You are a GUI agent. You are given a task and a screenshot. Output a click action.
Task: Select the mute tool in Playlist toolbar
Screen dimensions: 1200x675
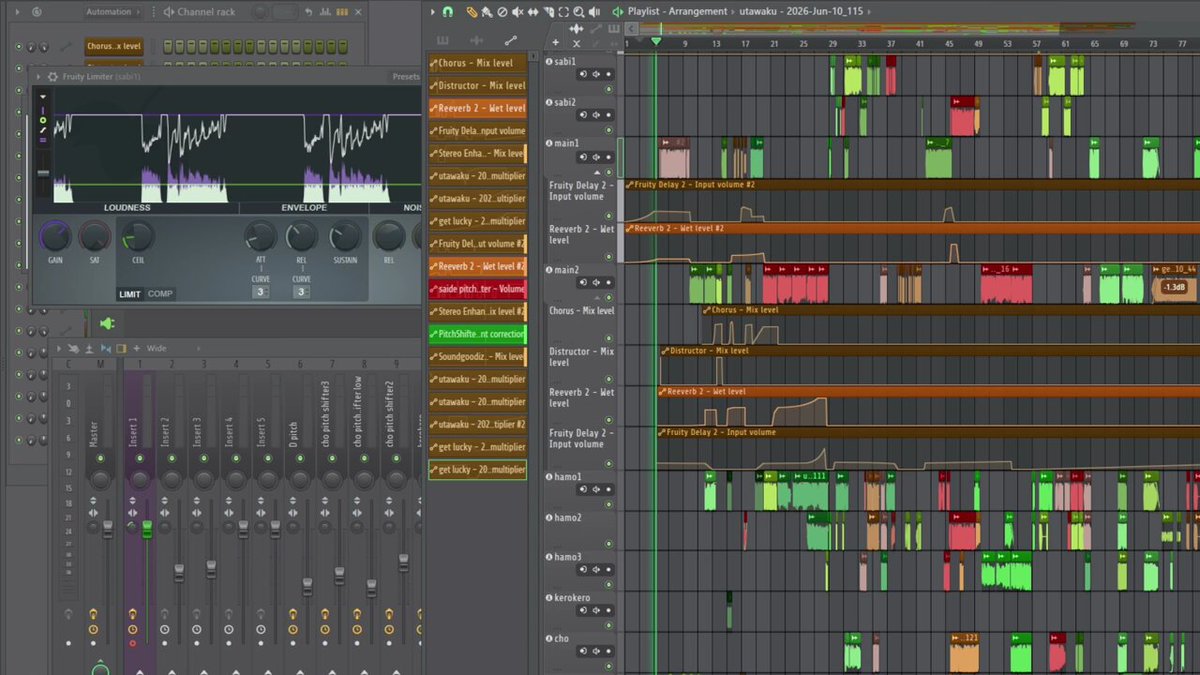click(x=518, y=12)
